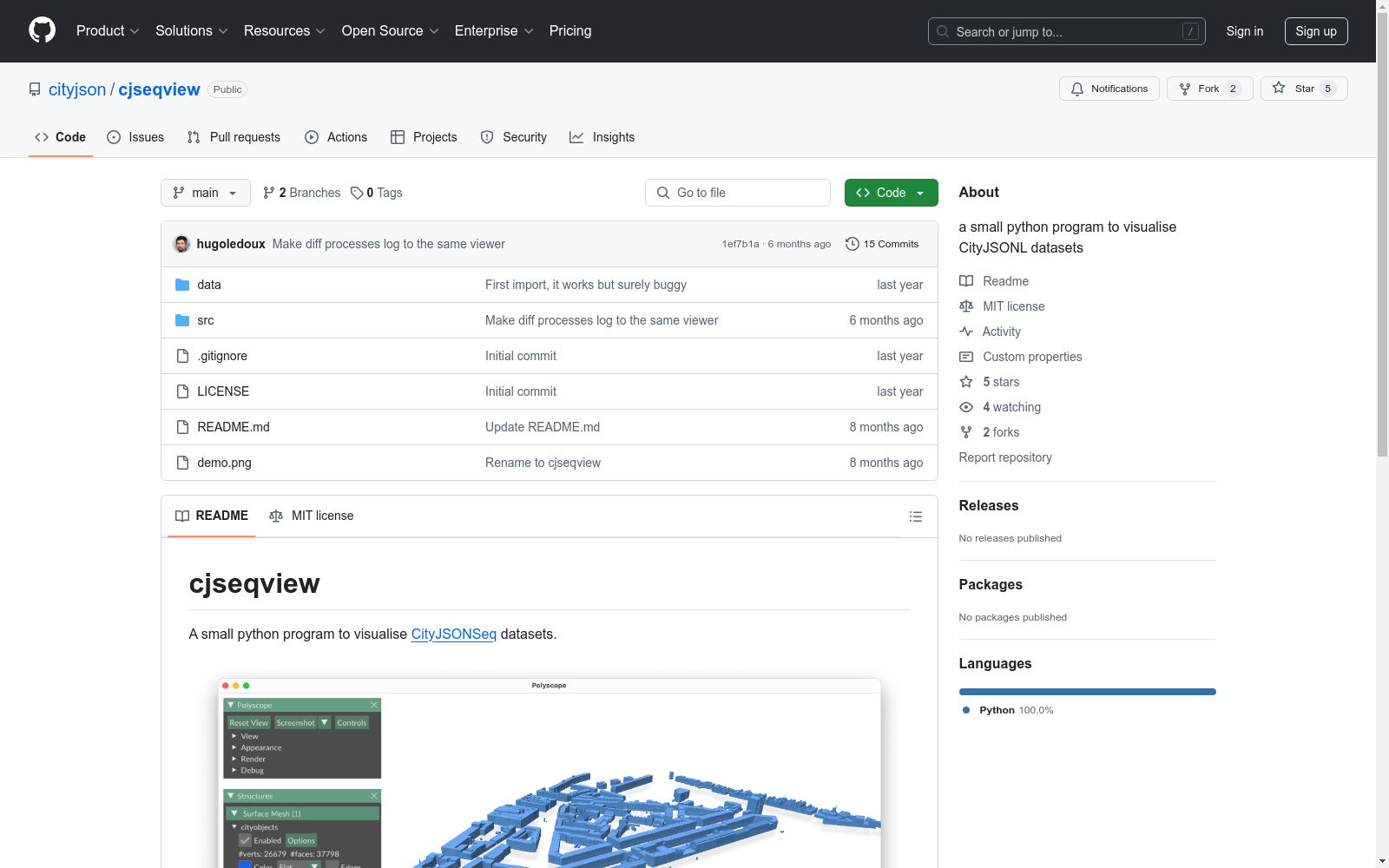This screenshot has width=1389, height=868.
Task: Open the main branch selector dropdown
Action: [x=206, y=193]
